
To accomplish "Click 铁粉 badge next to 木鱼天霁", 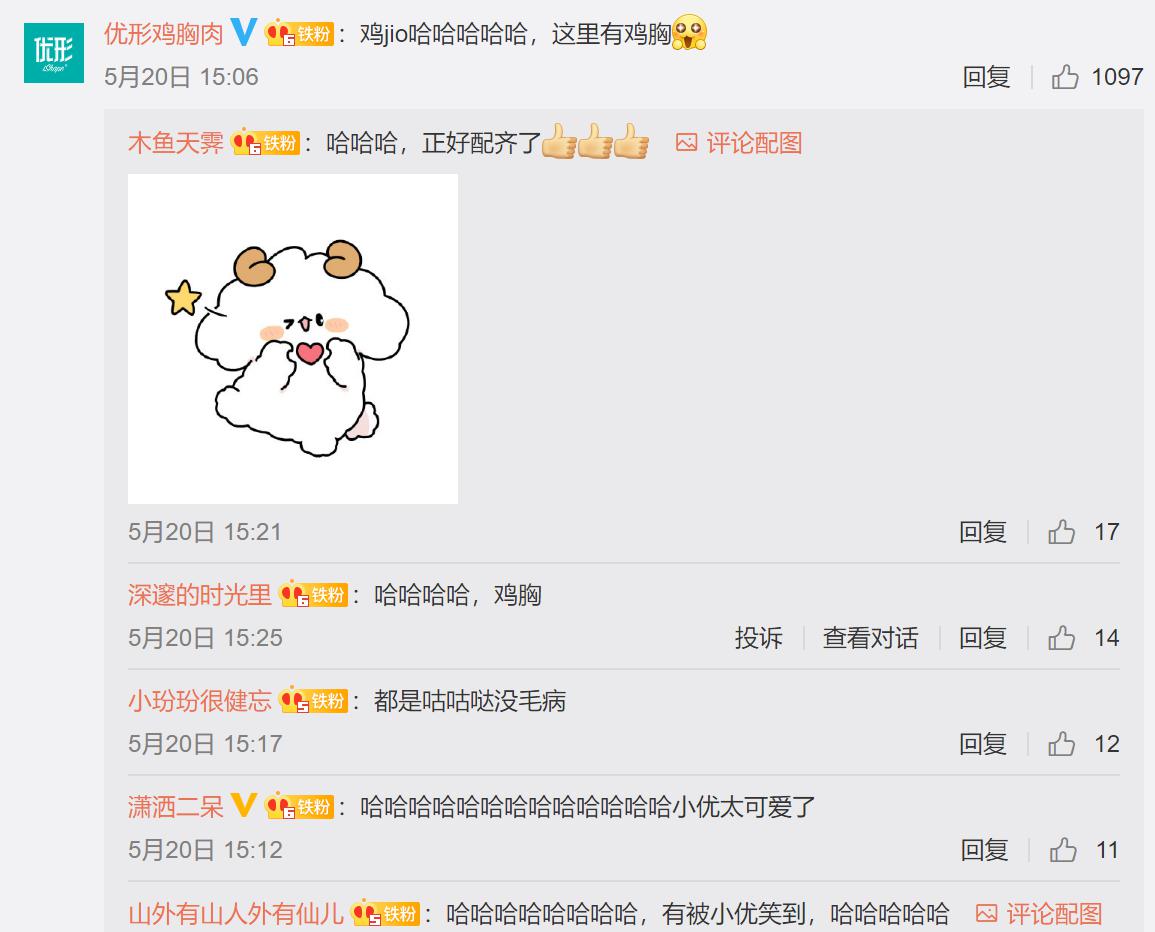I will [266, 142].
